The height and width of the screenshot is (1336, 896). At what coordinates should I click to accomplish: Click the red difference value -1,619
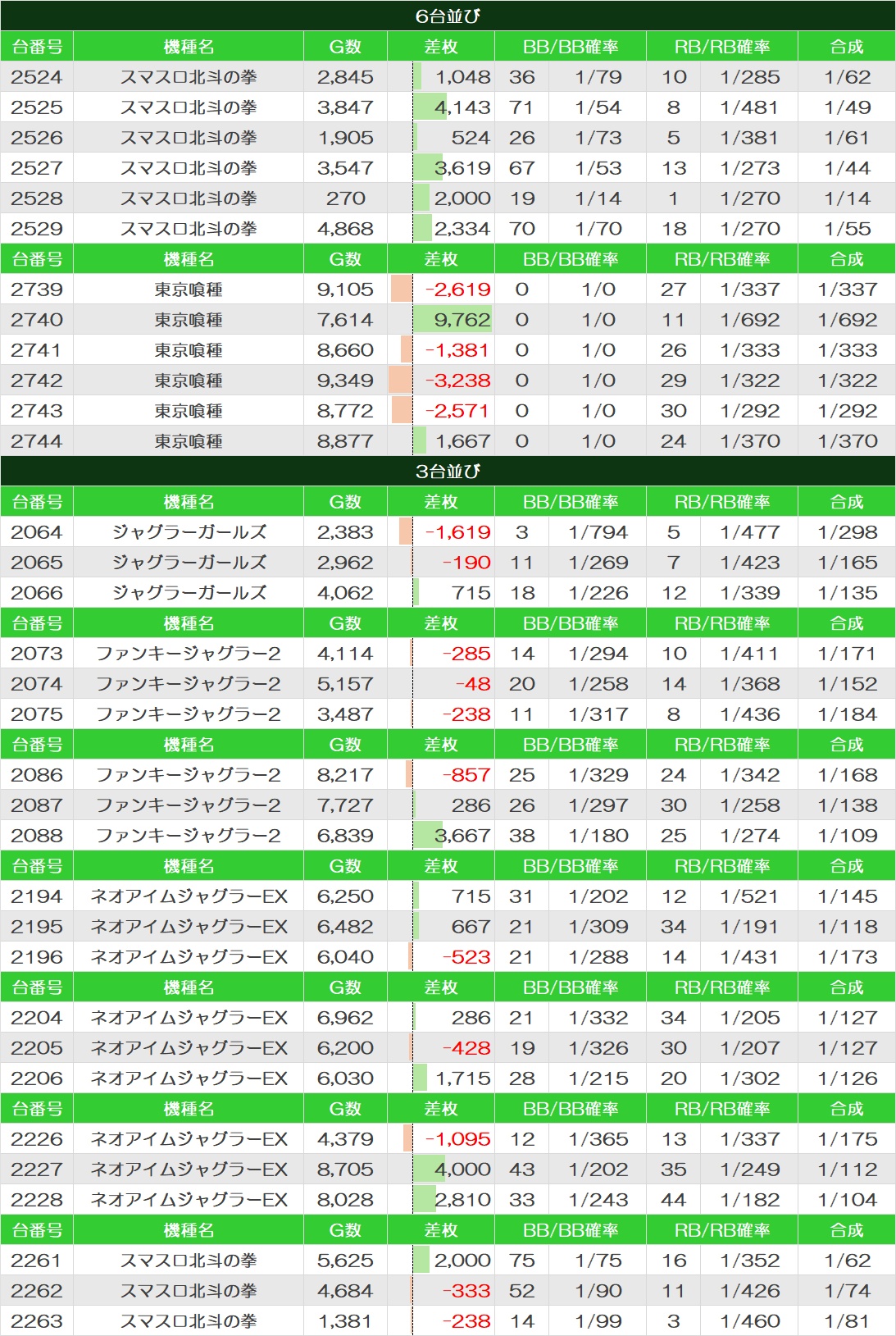(457, 532)
